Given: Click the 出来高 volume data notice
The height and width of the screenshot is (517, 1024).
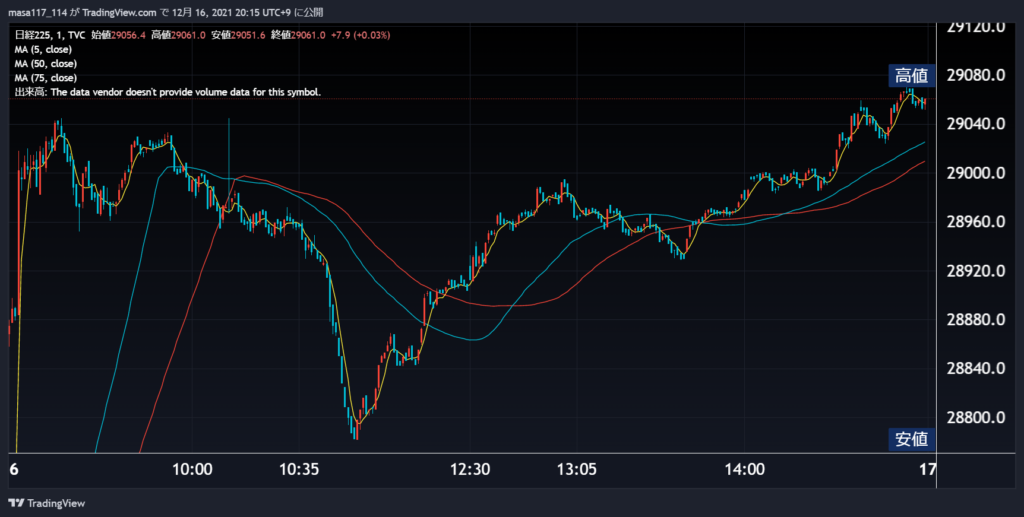Looking at the screenshot, I should click(168, 93).
